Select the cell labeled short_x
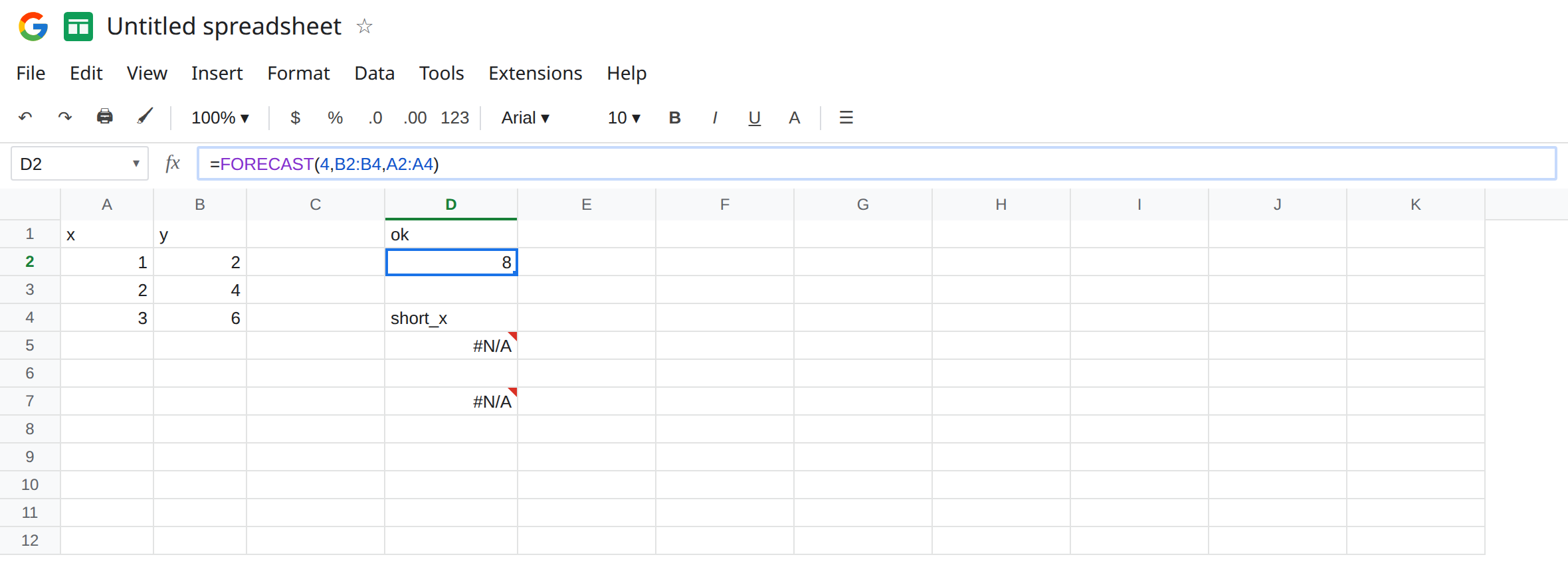Screen dimensions: 1568x563 point(451,317)
